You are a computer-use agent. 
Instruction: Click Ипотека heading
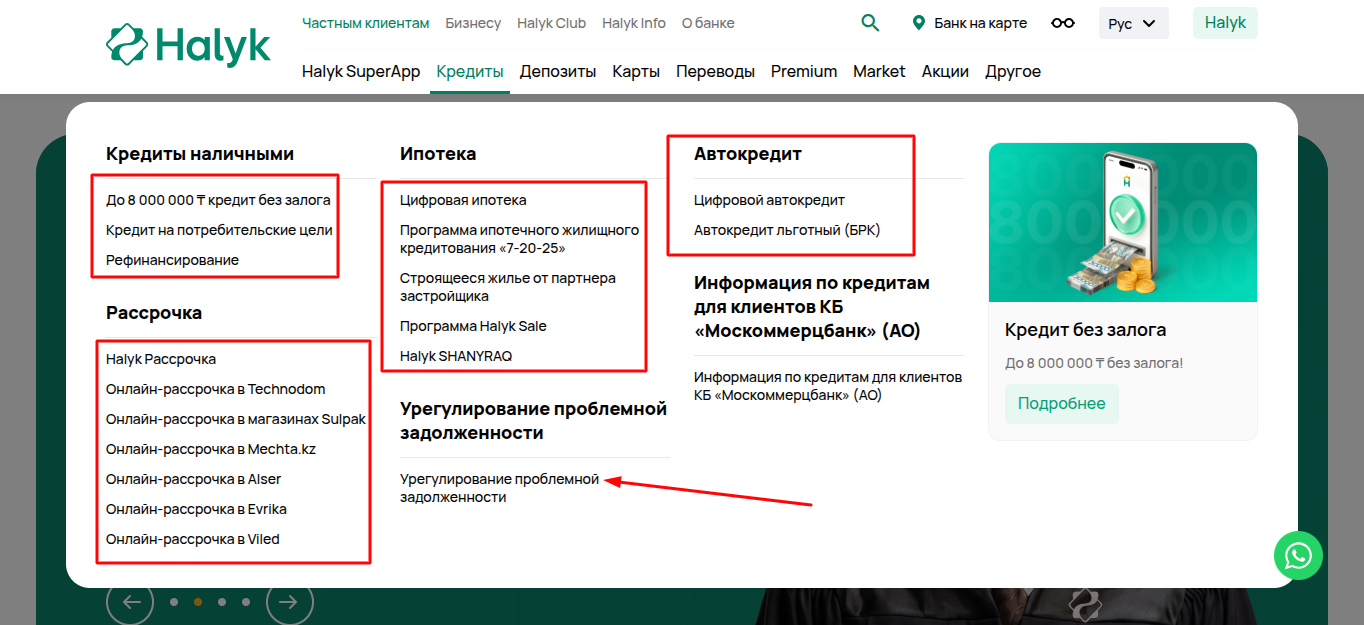[438, 154]
